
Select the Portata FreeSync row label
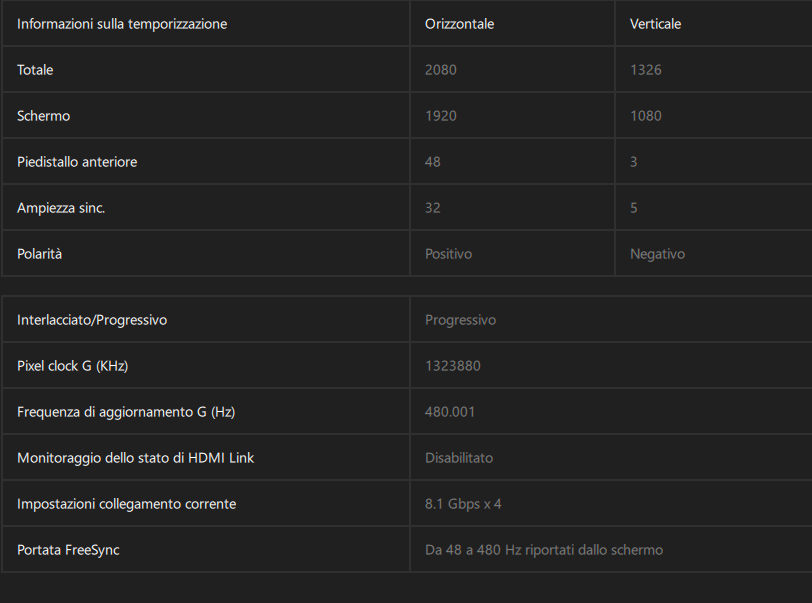68,550
